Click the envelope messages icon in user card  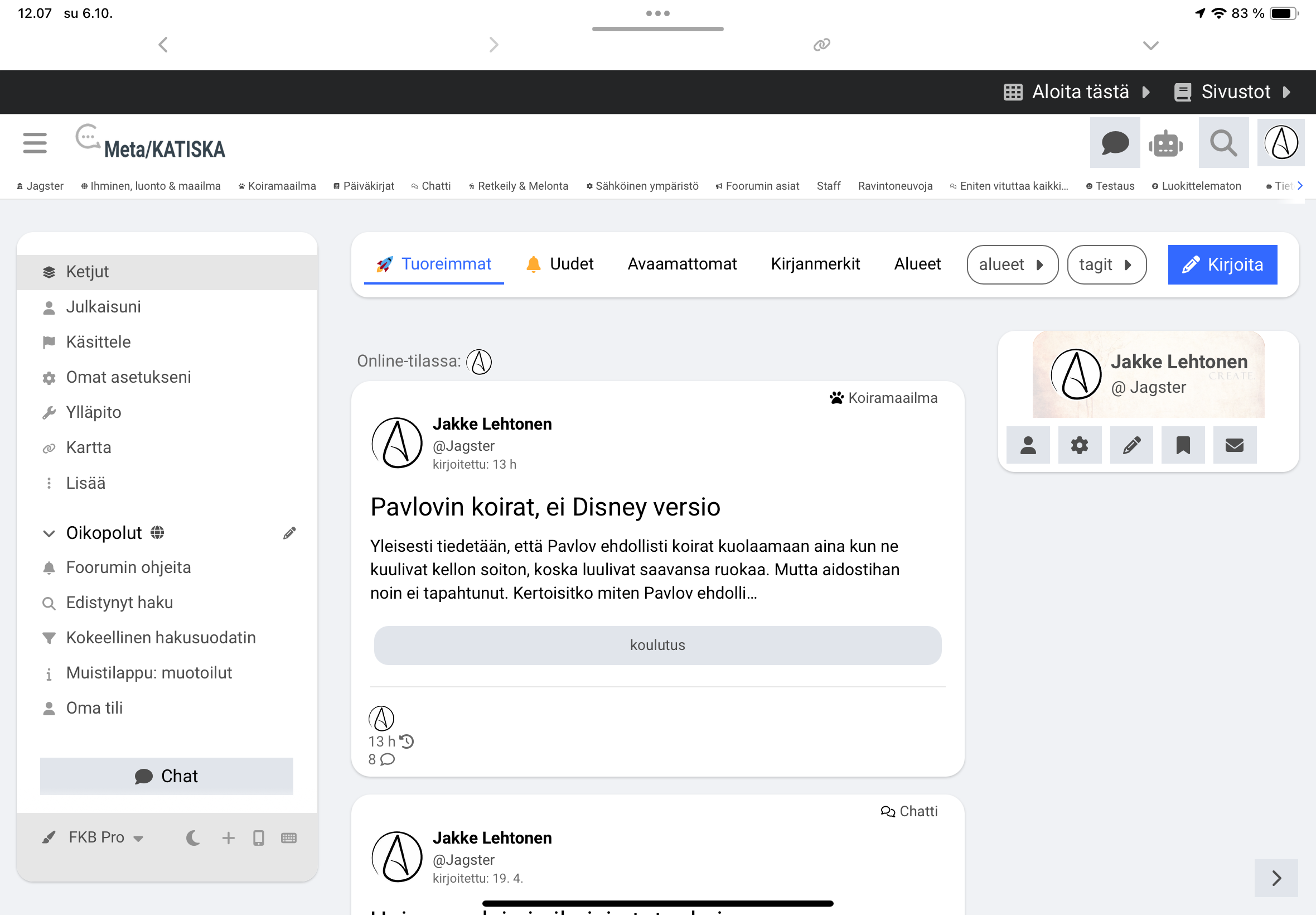point(1234,445)
